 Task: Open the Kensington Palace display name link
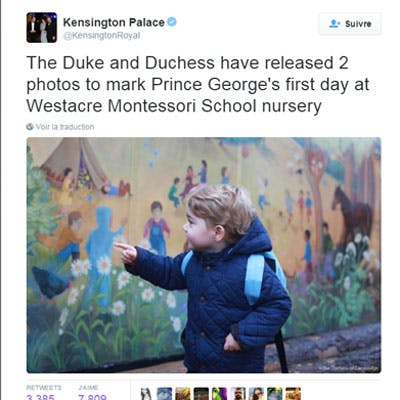[x=114, y=22]
